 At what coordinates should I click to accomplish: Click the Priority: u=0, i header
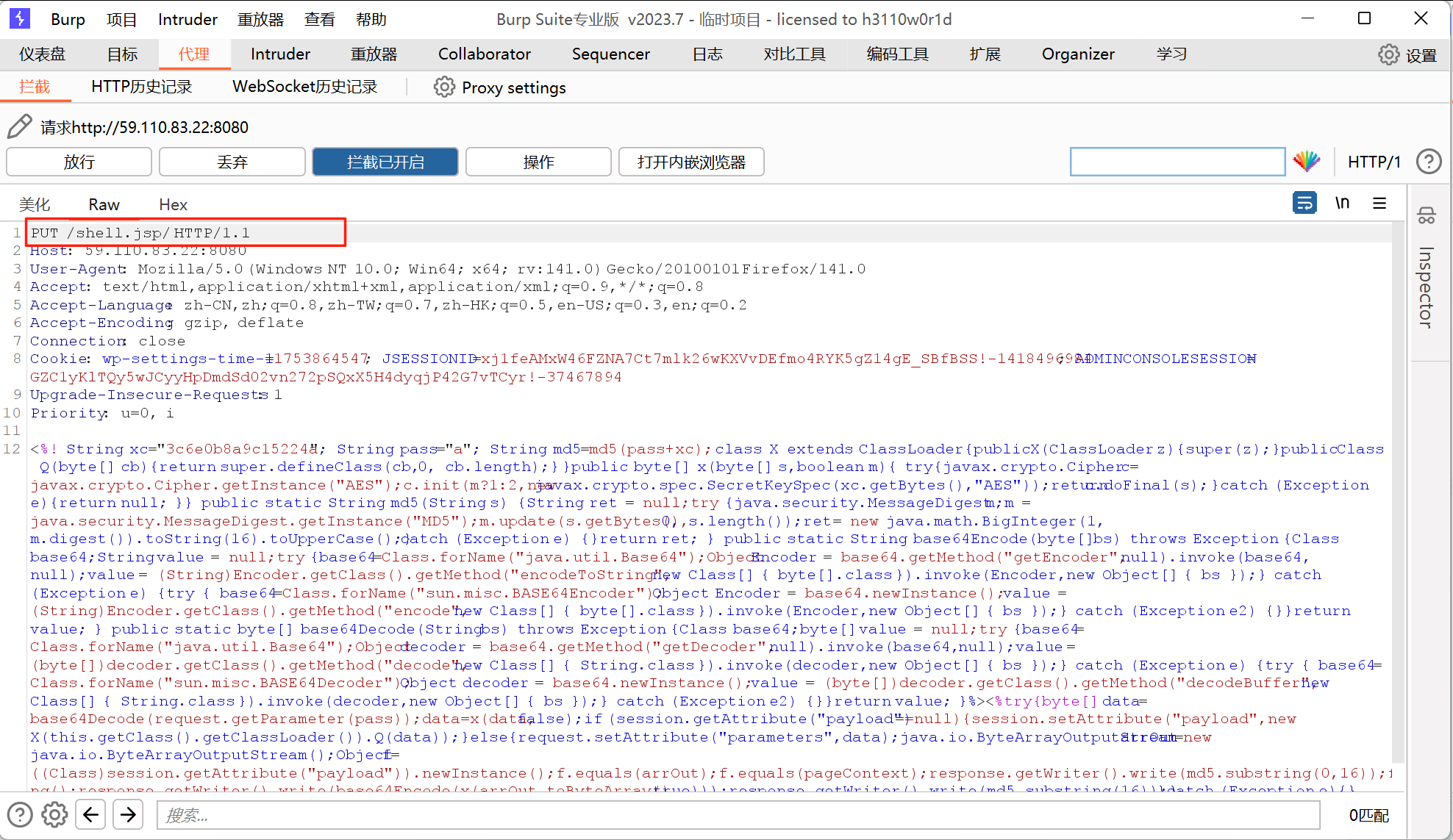click(x=101, y=413)
